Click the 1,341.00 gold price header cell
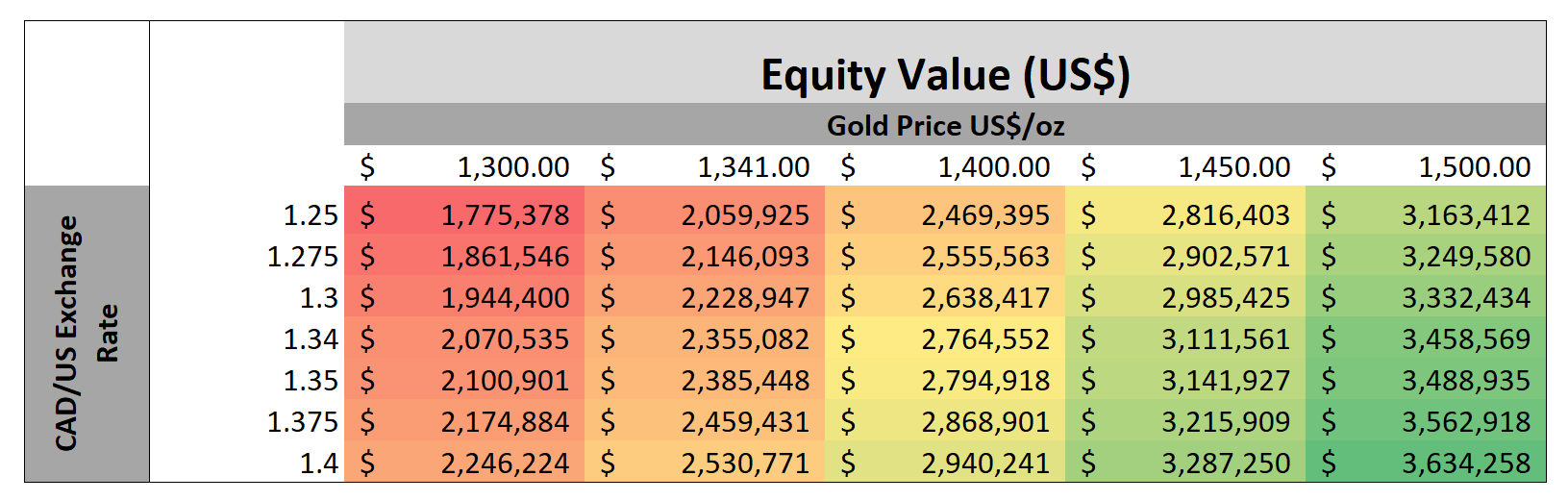Image resolution: width=1568 pixels, height=501 pixels. (x=753, y=167)
